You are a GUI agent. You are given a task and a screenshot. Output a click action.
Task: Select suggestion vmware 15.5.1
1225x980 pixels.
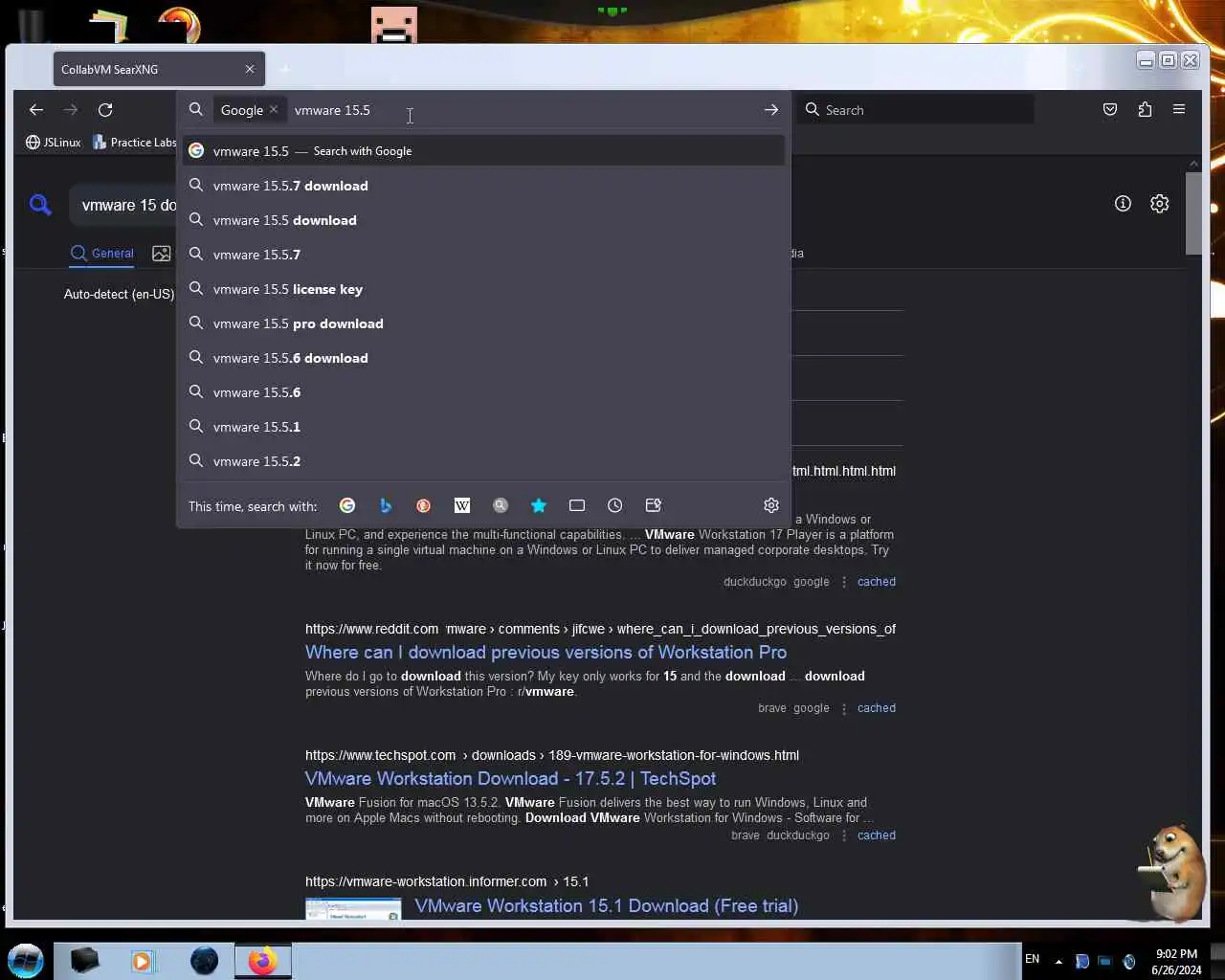pyautogui.click(x=483, y=427)
